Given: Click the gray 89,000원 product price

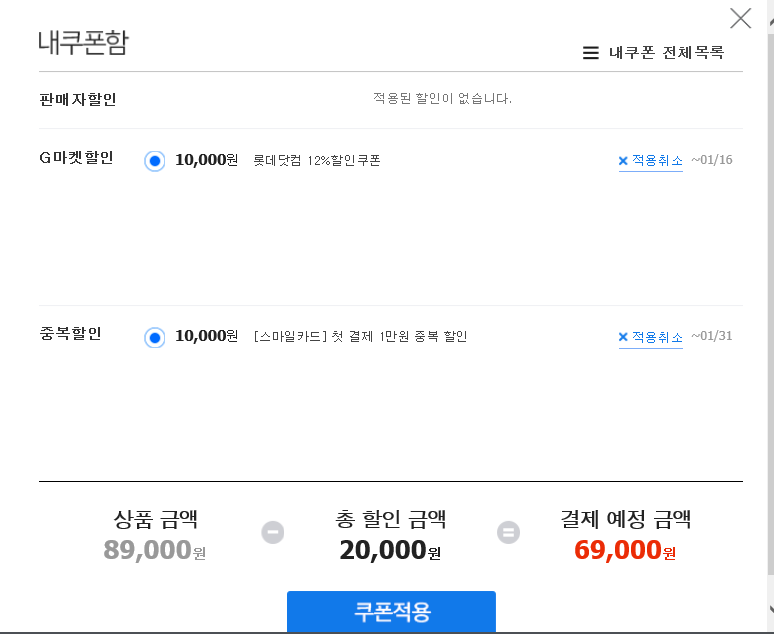Looking at the screenshot, I should coord(155,550).
